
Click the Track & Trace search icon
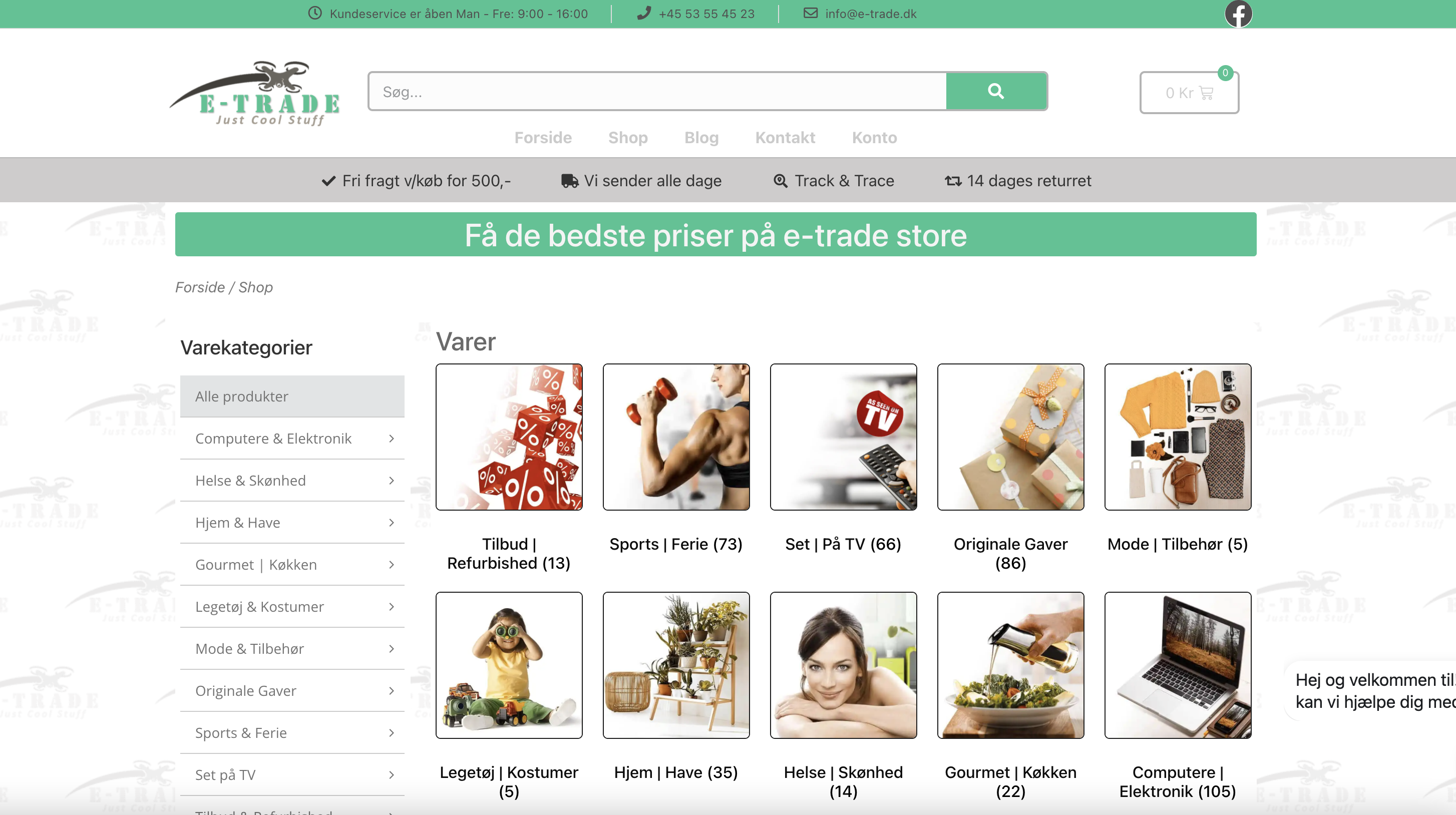781,181
